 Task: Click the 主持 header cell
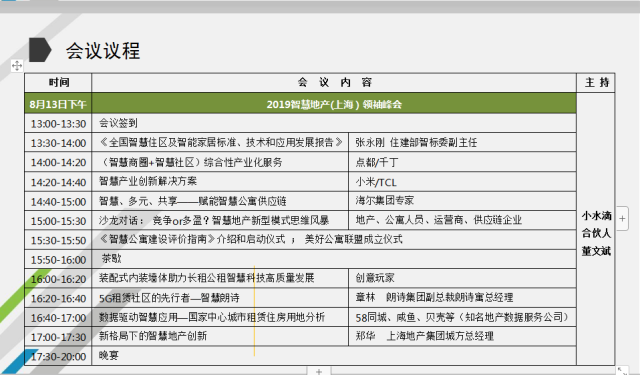coord(596,83)
